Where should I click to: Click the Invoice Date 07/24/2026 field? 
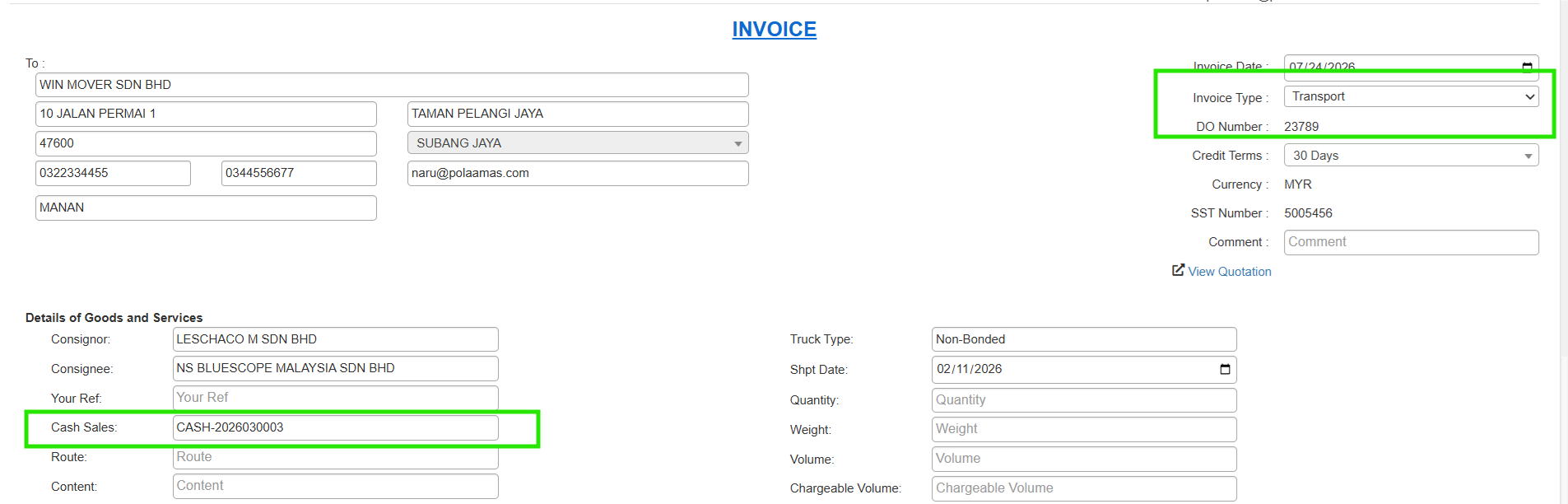pyautogui.click(x=1411, y=67)
